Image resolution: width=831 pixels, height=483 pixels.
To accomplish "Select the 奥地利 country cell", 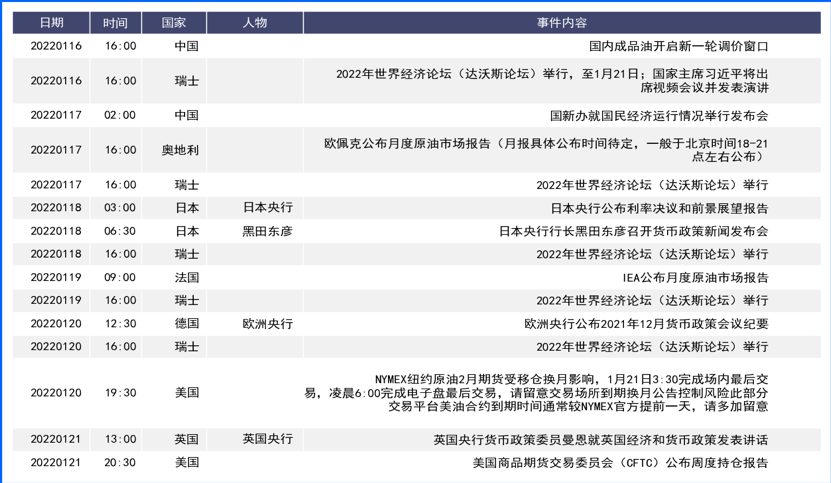I will [180, 150].
